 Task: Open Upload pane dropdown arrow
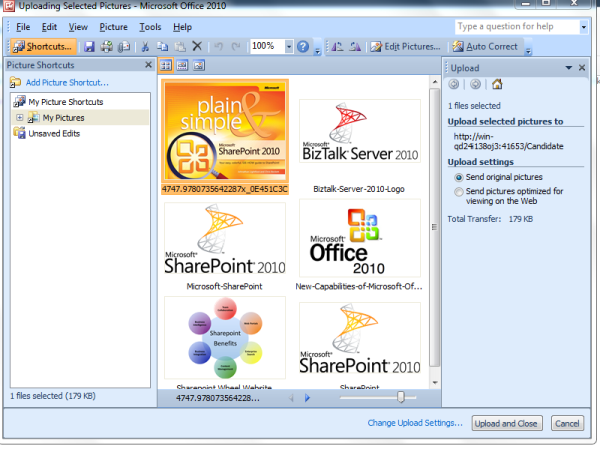point(569,68)
